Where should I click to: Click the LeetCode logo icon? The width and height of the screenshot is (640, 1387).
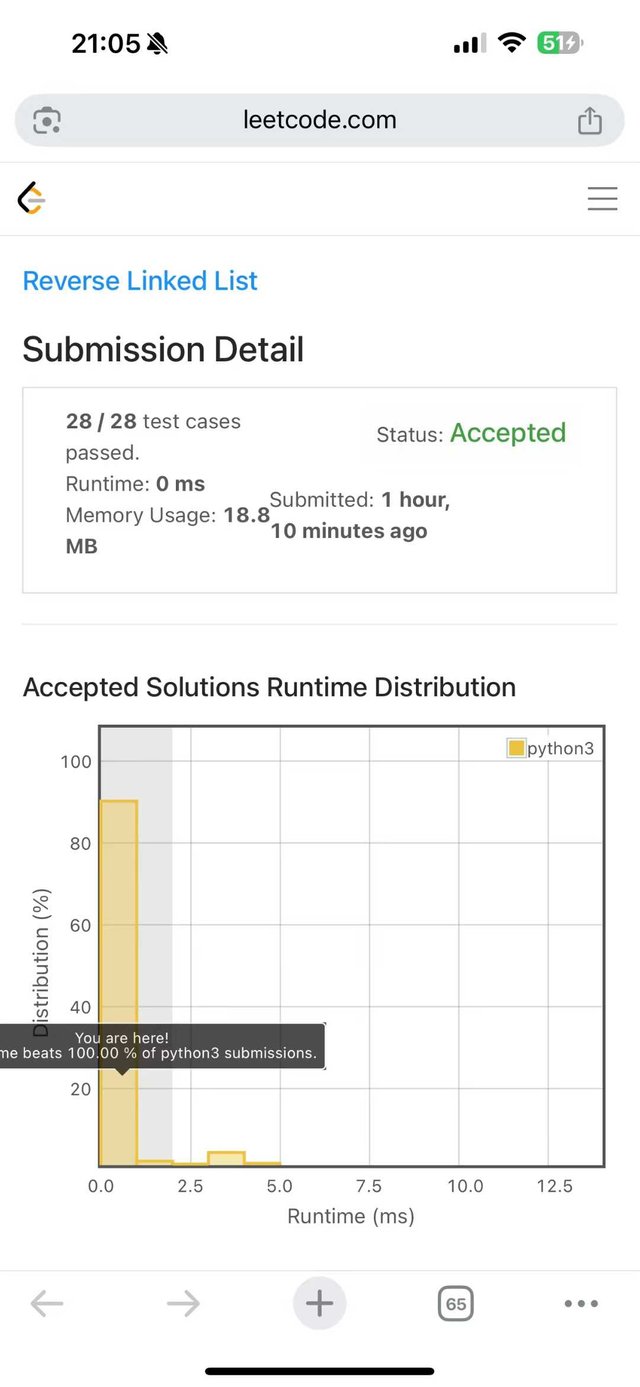tap(32, 199)
